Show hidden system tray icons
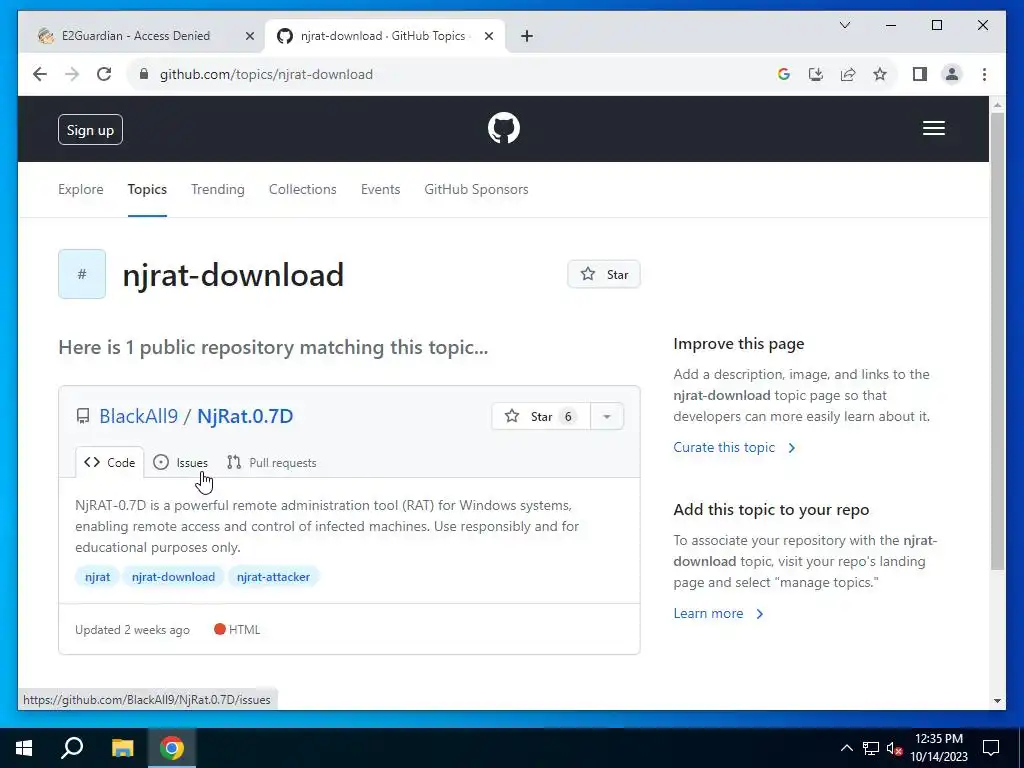The height and width of the screenshot is (768, 1024). tap(846, 748)
